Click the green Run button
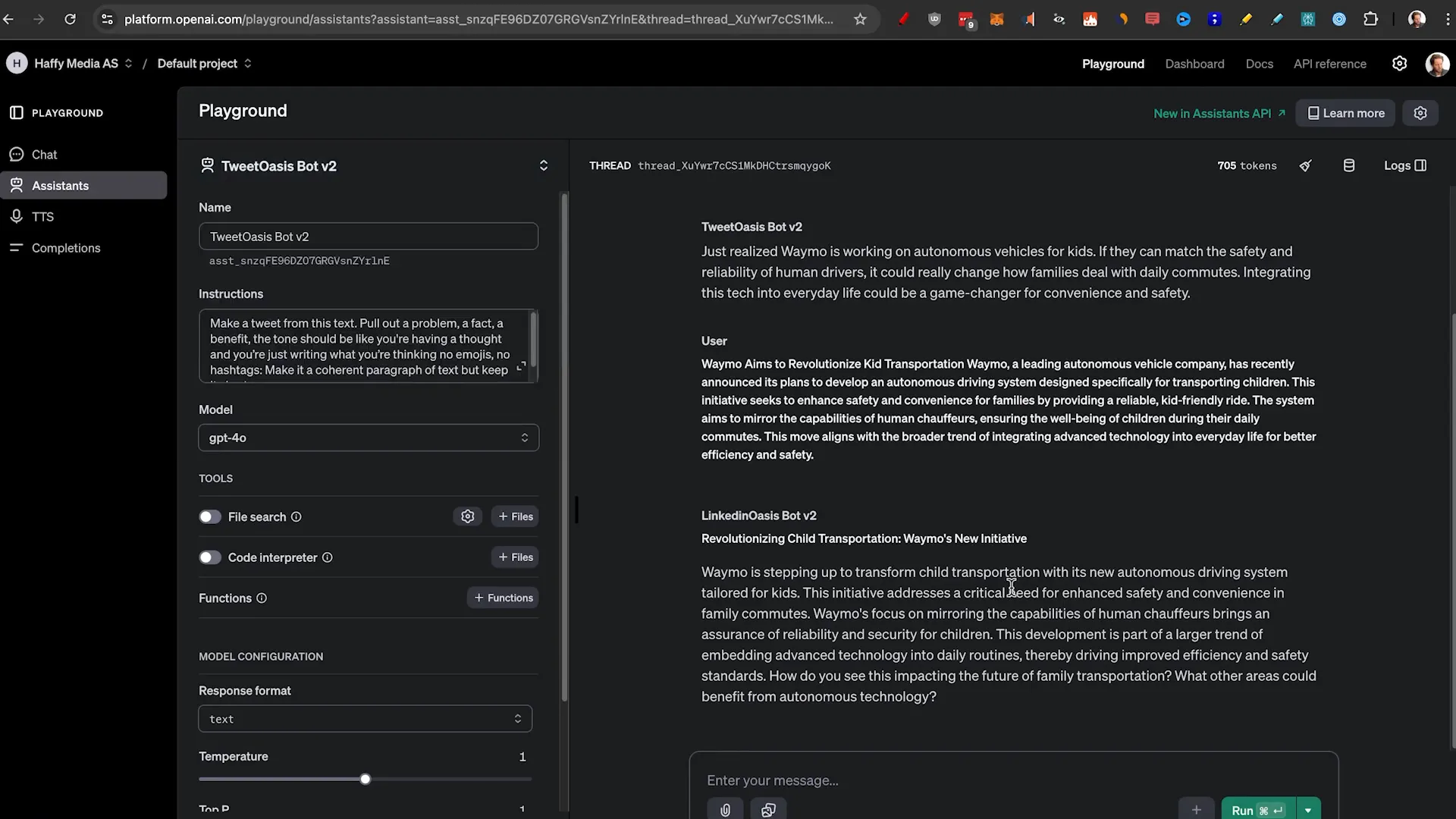This screenshot has height=819, width=1456. 1259,810
